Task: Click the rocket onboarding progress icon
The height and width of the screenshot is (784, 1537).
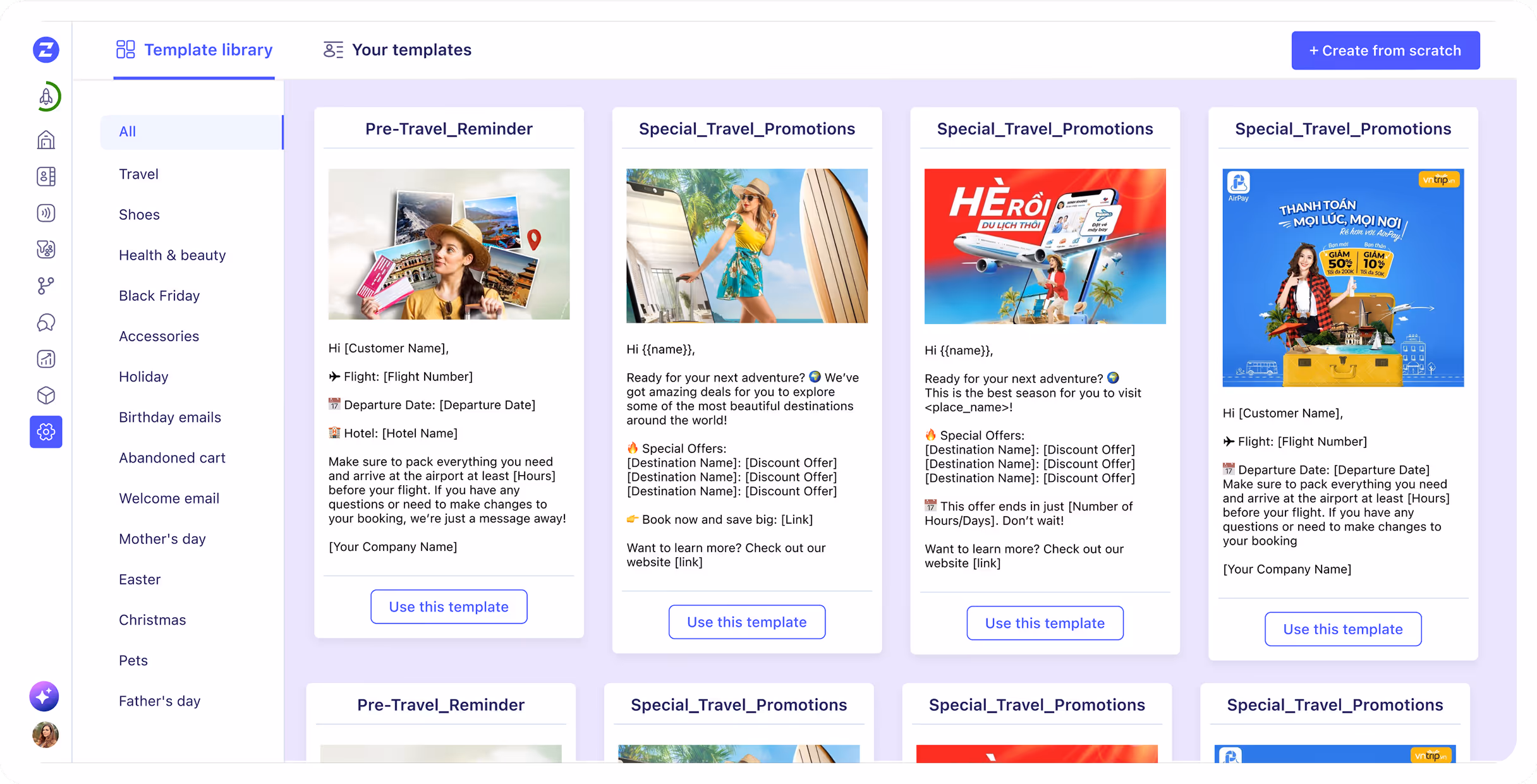Action: (x=46, y=97)
